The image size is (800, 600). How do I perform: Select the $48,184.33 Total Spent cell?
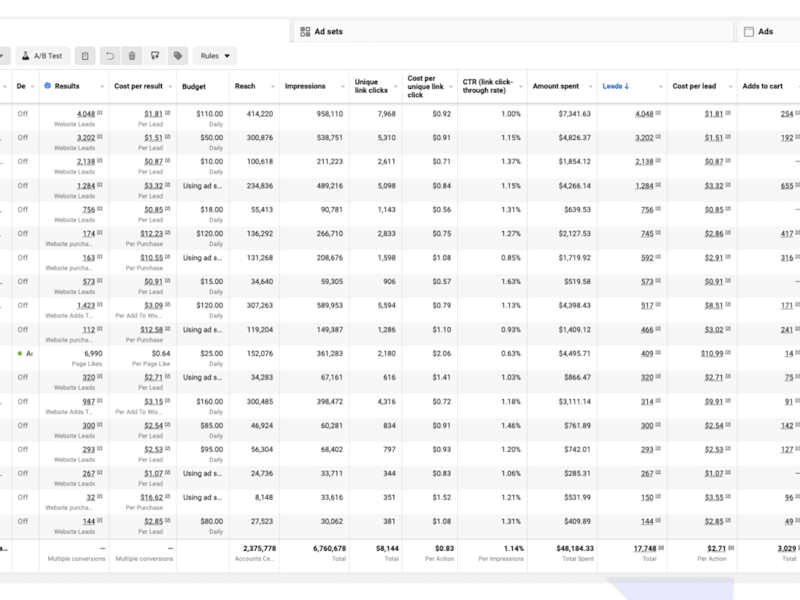coord(562,553)
